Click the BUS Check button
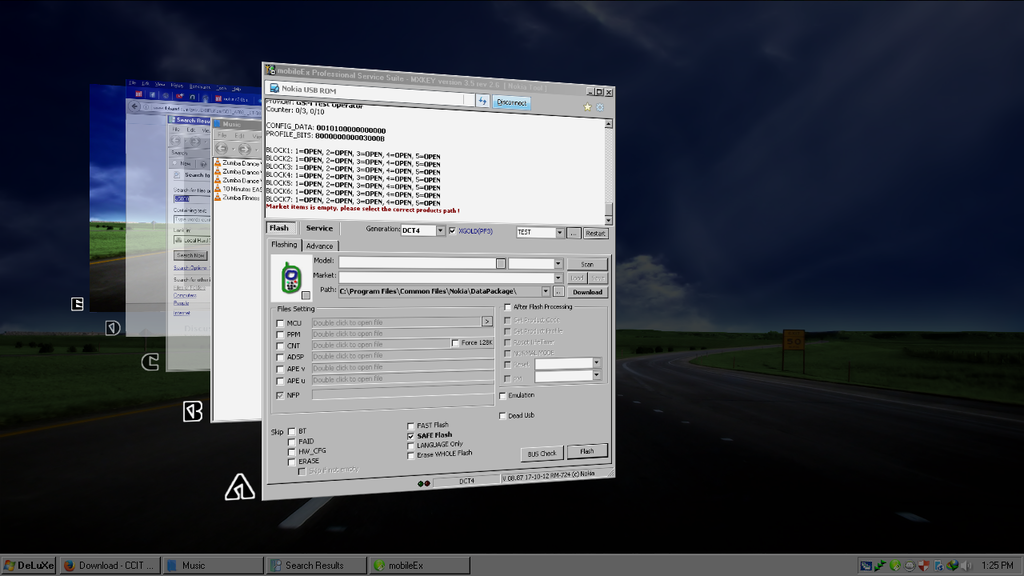The height and width of the screenshot is (576, 1024). point(542,453)
